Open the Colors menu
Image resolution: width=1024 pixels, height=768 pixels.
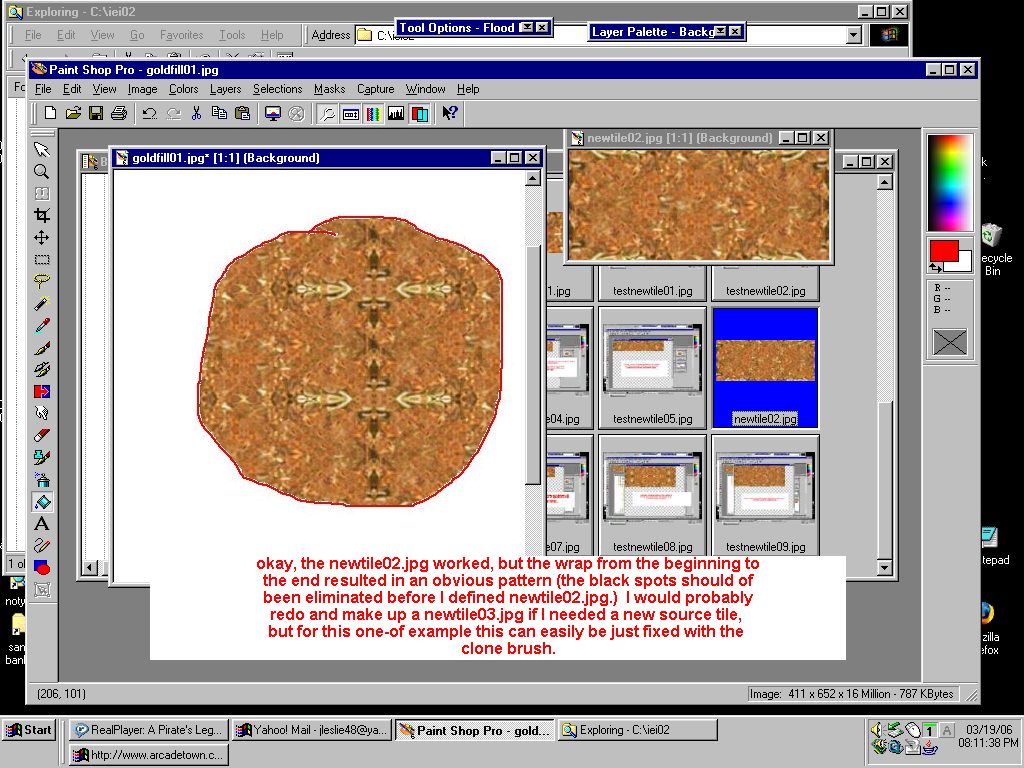pyautogui.click(x=184, y=89)
